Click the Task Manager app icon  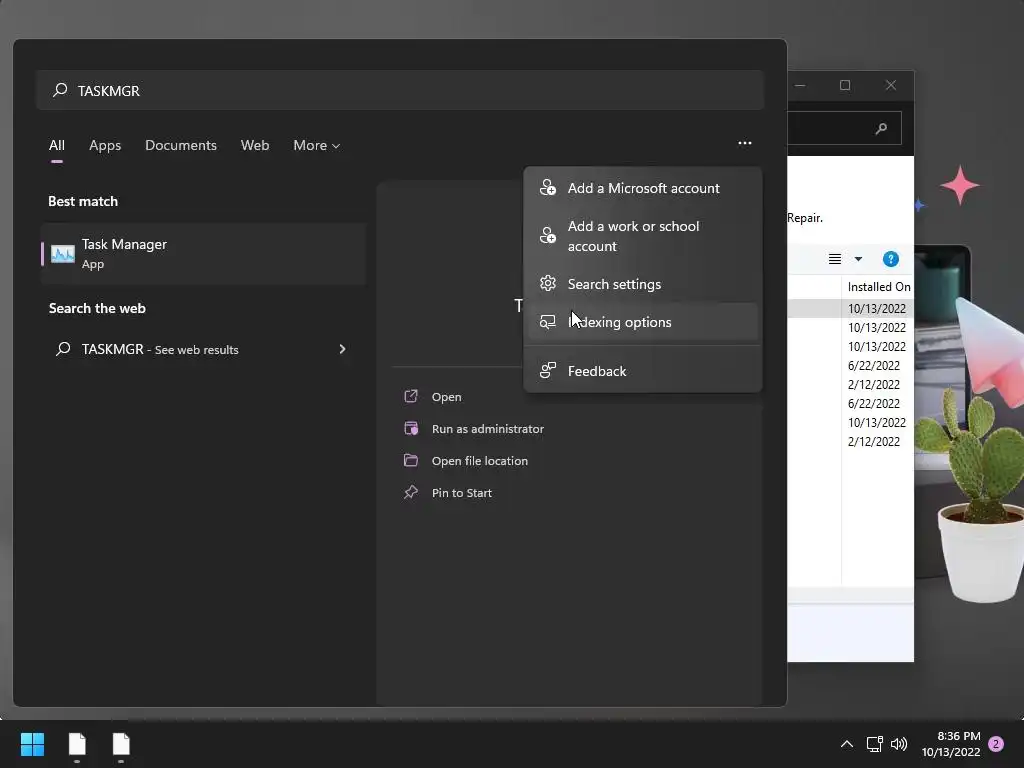click(63, 254)
